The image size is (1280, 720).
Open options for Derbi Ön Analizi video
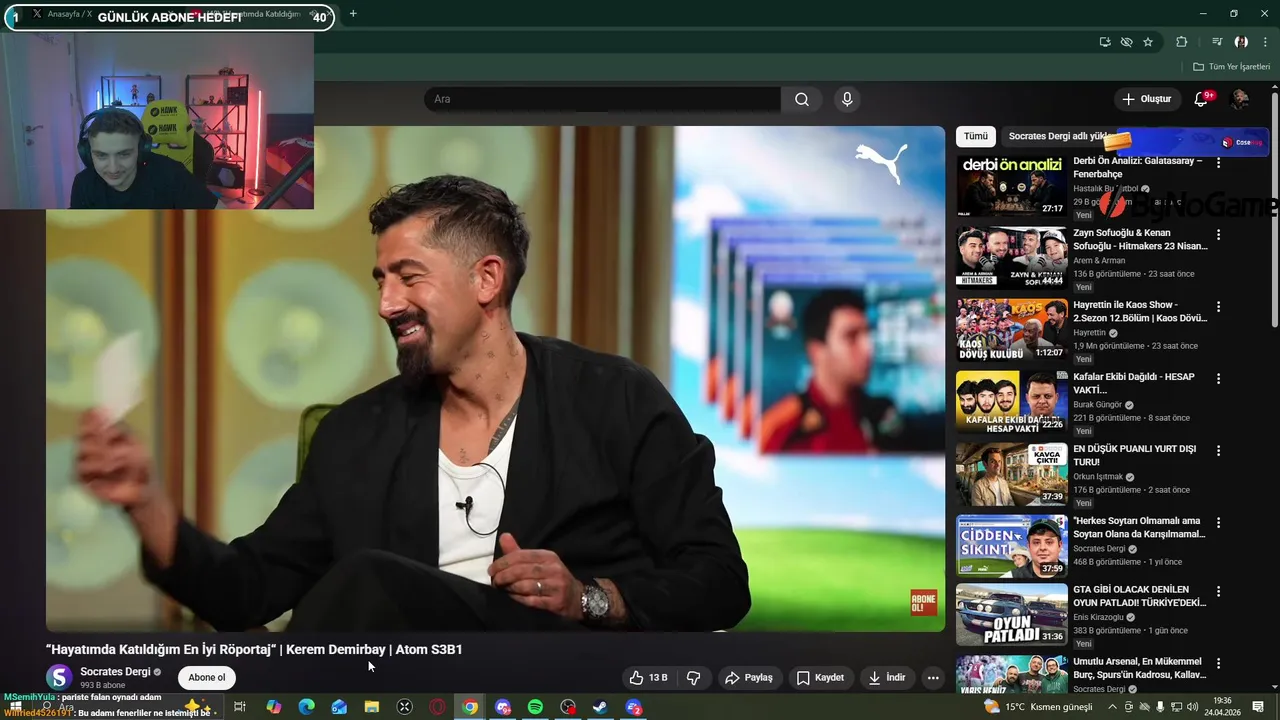1218,163
